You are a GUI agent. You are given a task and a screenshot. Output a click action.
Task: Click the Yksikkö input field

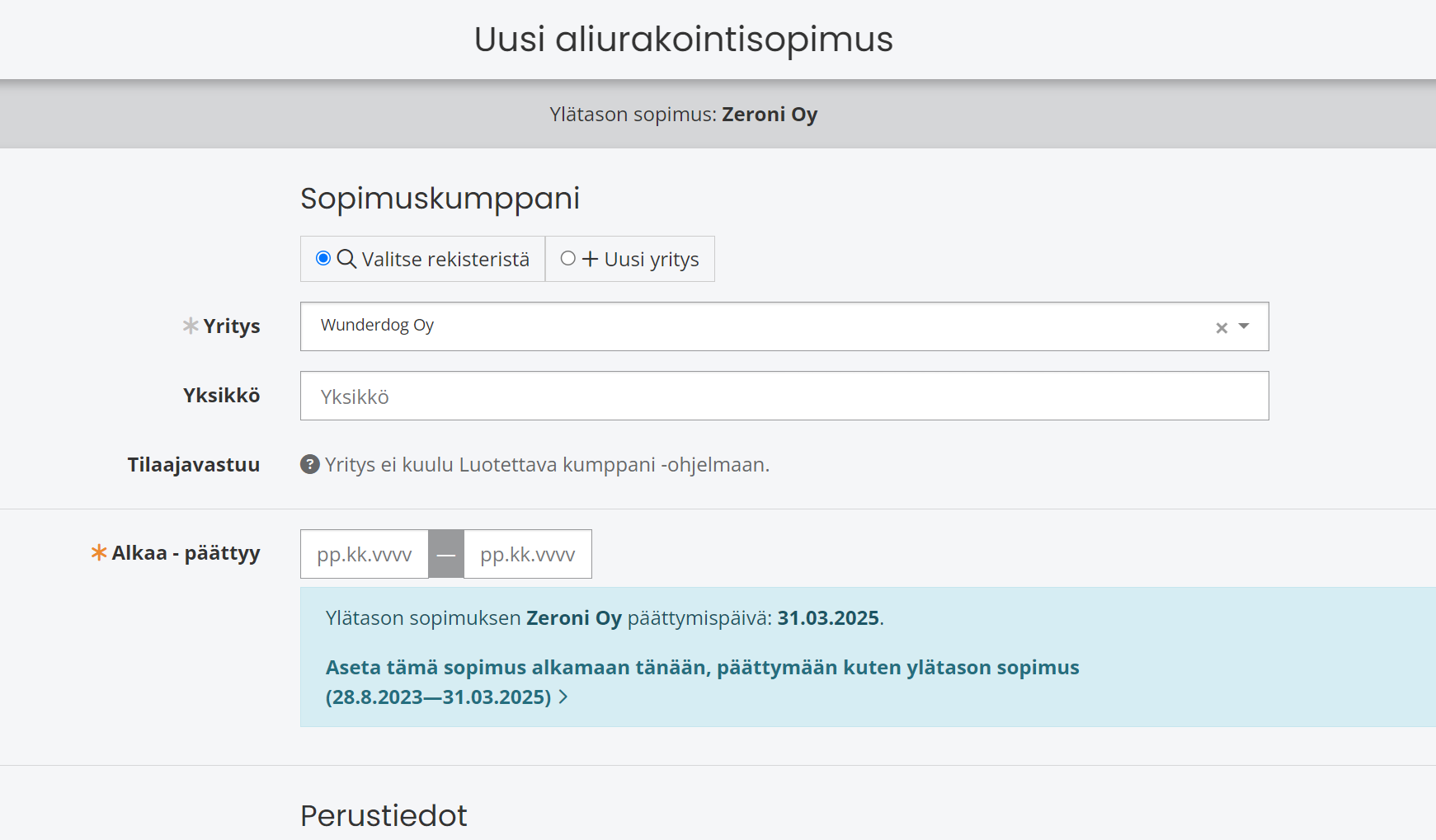[x=784, y=396]
